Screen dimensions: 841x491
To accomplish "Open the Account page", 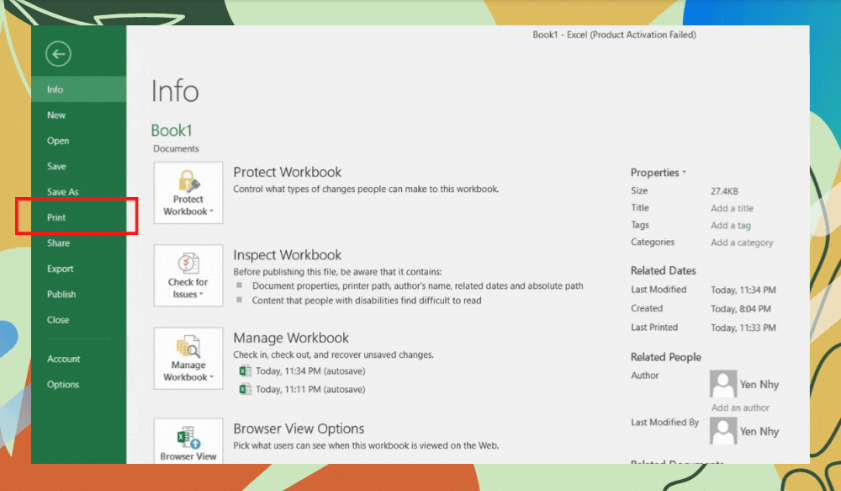I will [64, 359].
